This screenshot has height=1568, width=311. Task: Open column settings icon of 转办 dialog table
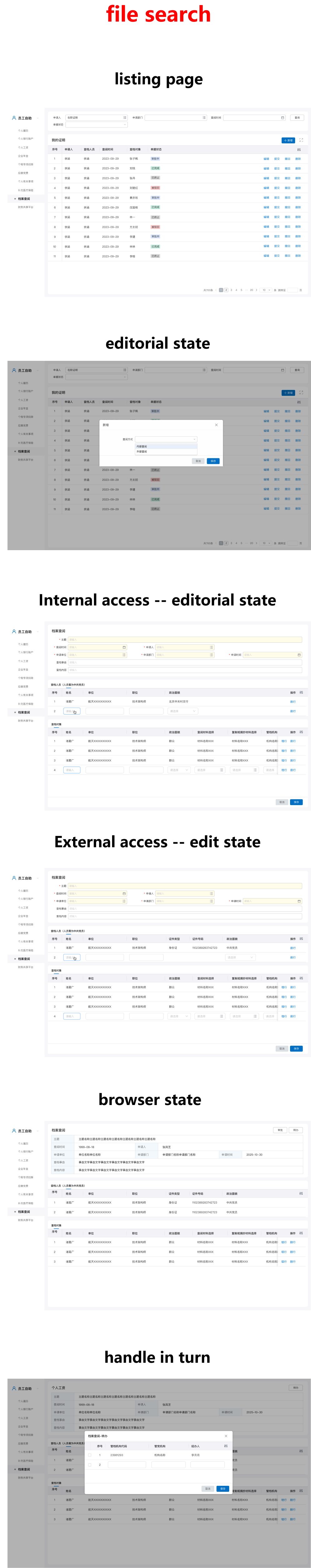226,1446
